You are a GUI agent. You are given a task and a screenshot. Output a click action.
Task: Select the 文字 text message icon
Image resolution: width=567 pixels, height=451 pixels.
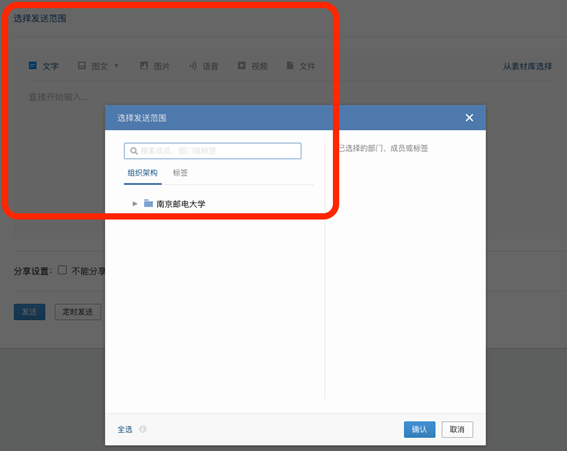[x=33, y=65]
